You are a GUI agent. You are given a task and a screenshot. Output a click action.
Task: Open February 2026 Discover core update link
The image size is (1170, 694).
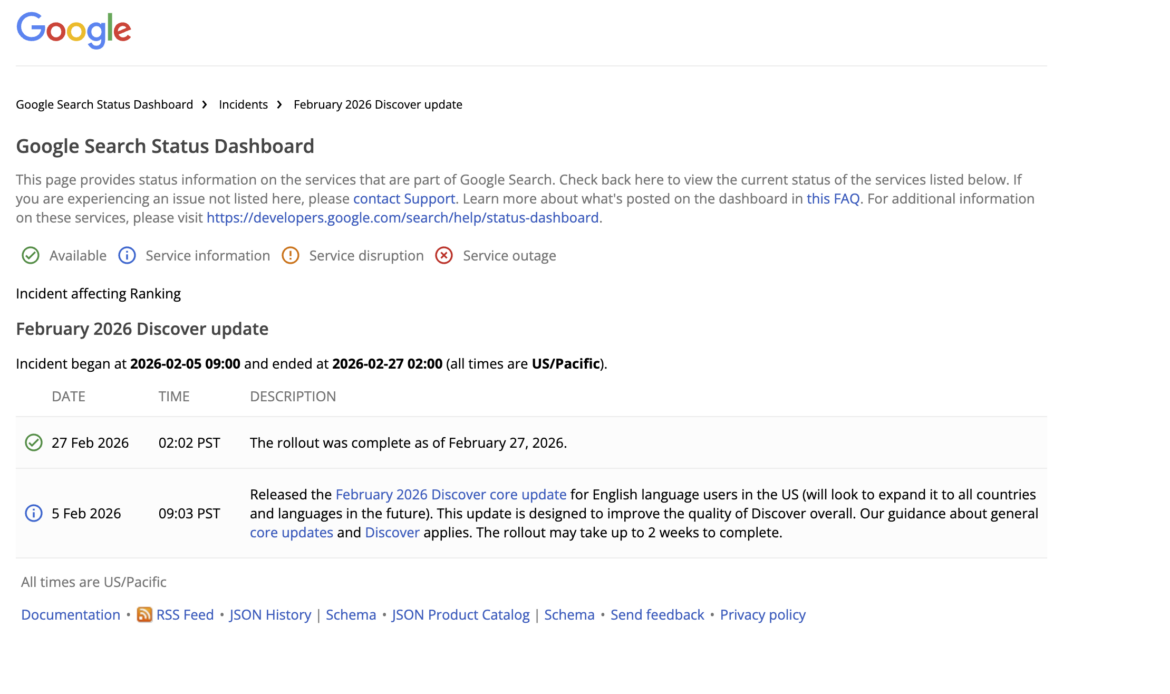pos(451,495)
